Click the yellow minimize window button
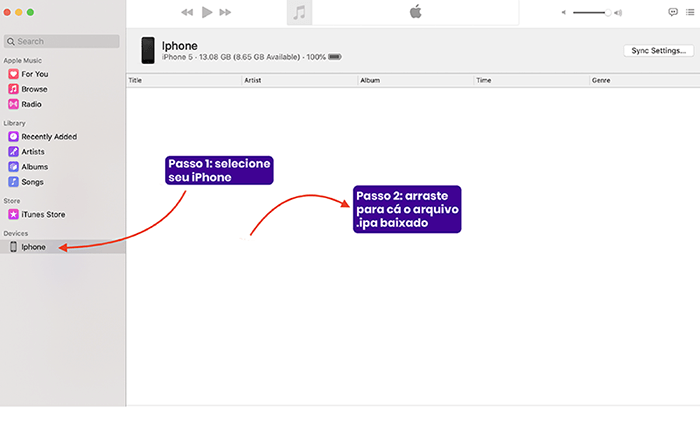 pos(19,12)
